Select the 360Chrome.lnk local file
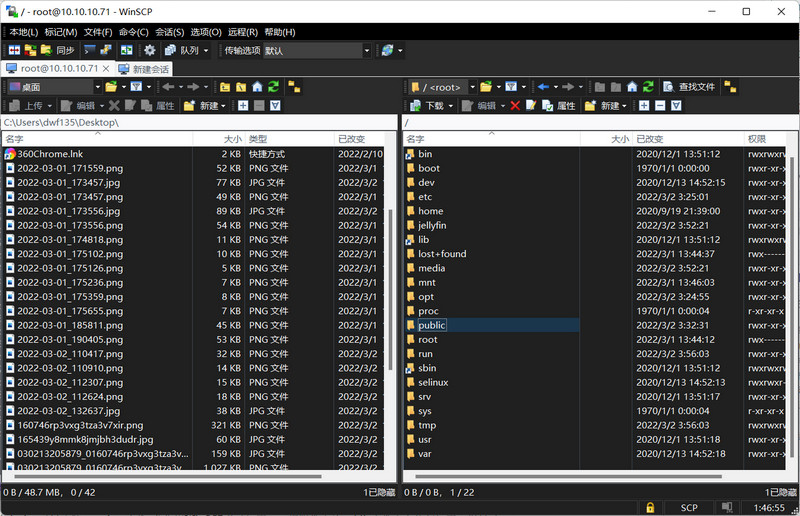The height and width of the screenshot is (516, 800). pos(50,154)
